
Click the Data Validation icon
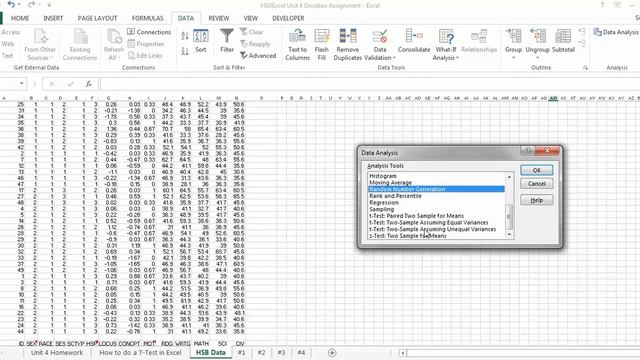coord(380,37)
